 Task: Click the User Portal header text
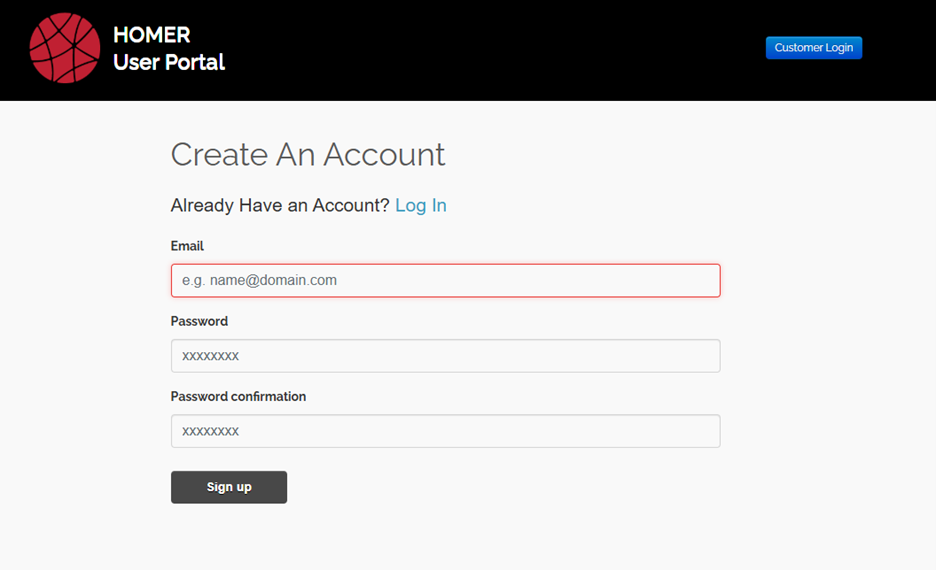(169, 62)
